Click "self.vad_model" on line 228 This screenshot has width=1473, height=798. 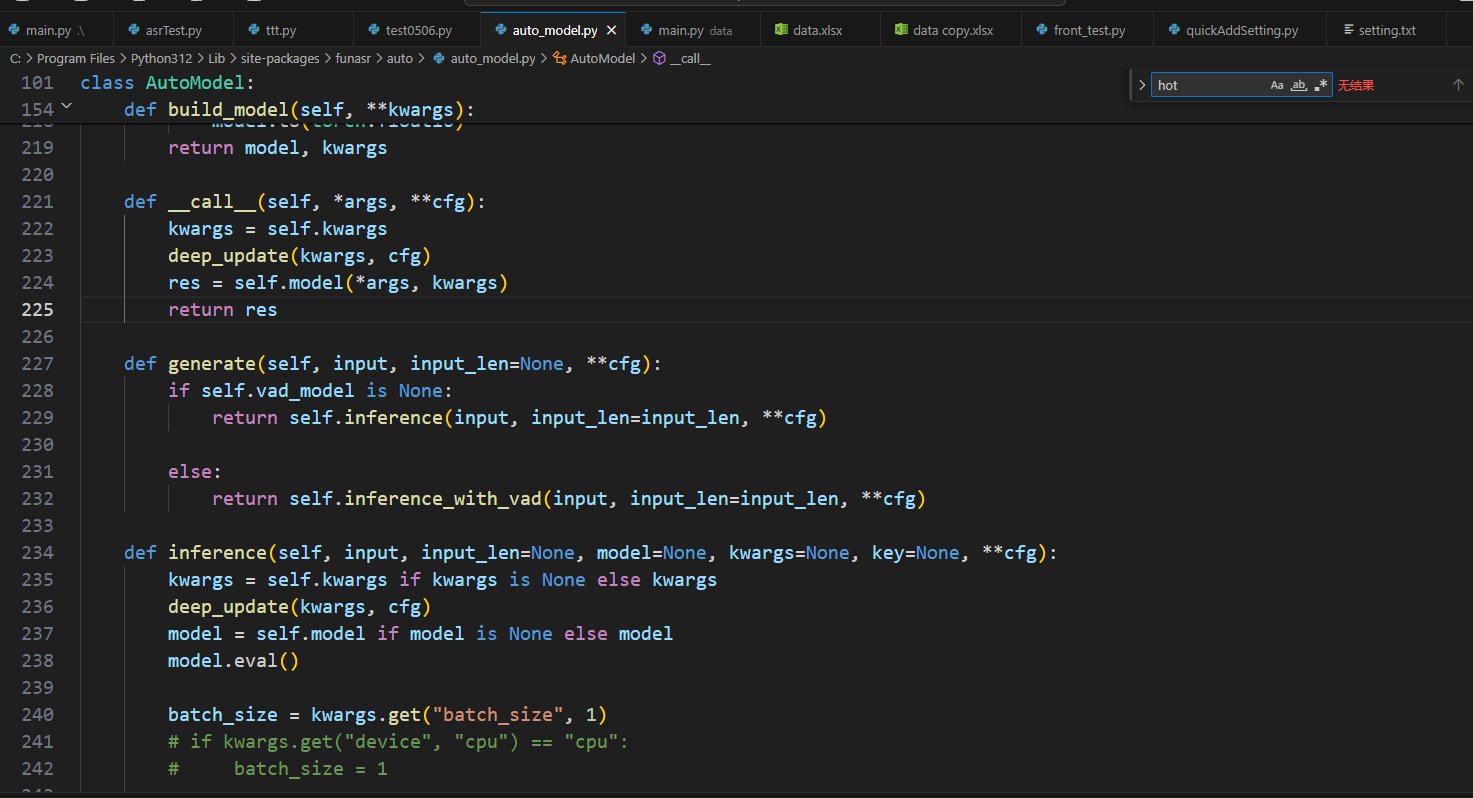pyautogui.click(x=278, y=391)
